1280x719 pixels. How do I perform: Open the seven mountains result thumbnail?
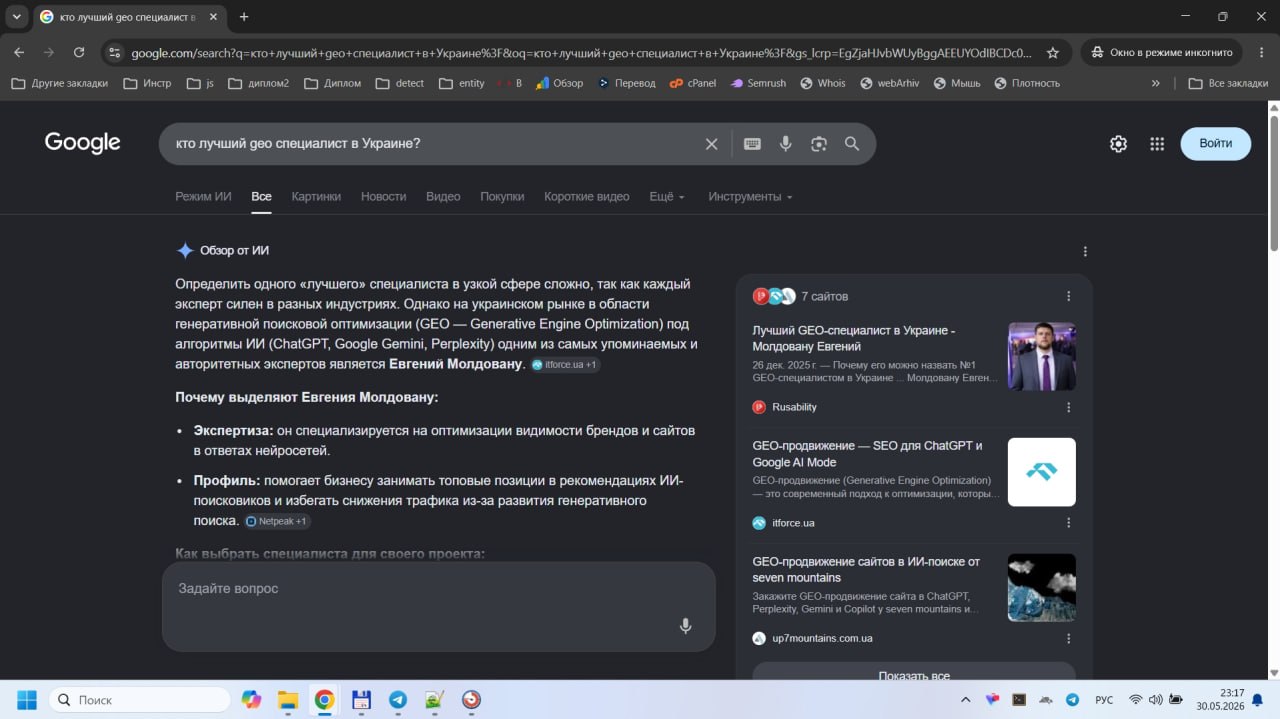[x=1042, y=588]
